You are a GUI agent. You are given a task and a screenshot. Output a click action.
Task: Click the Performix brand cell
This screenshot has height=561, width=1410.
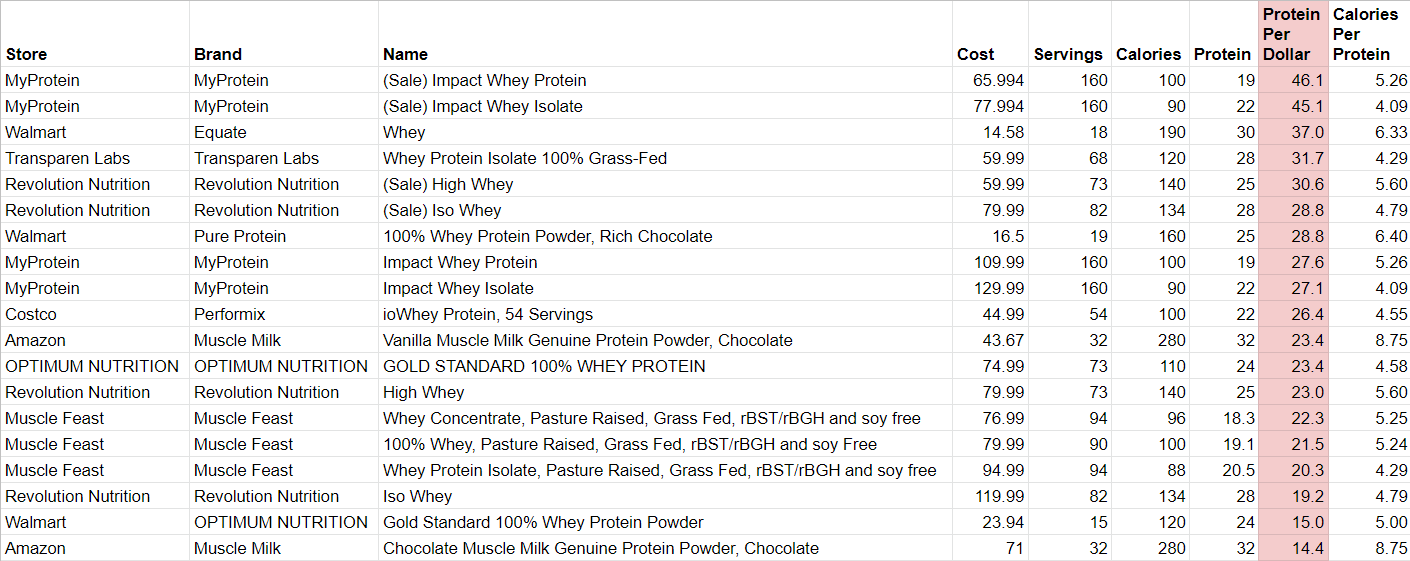click(x=284, y=314)
